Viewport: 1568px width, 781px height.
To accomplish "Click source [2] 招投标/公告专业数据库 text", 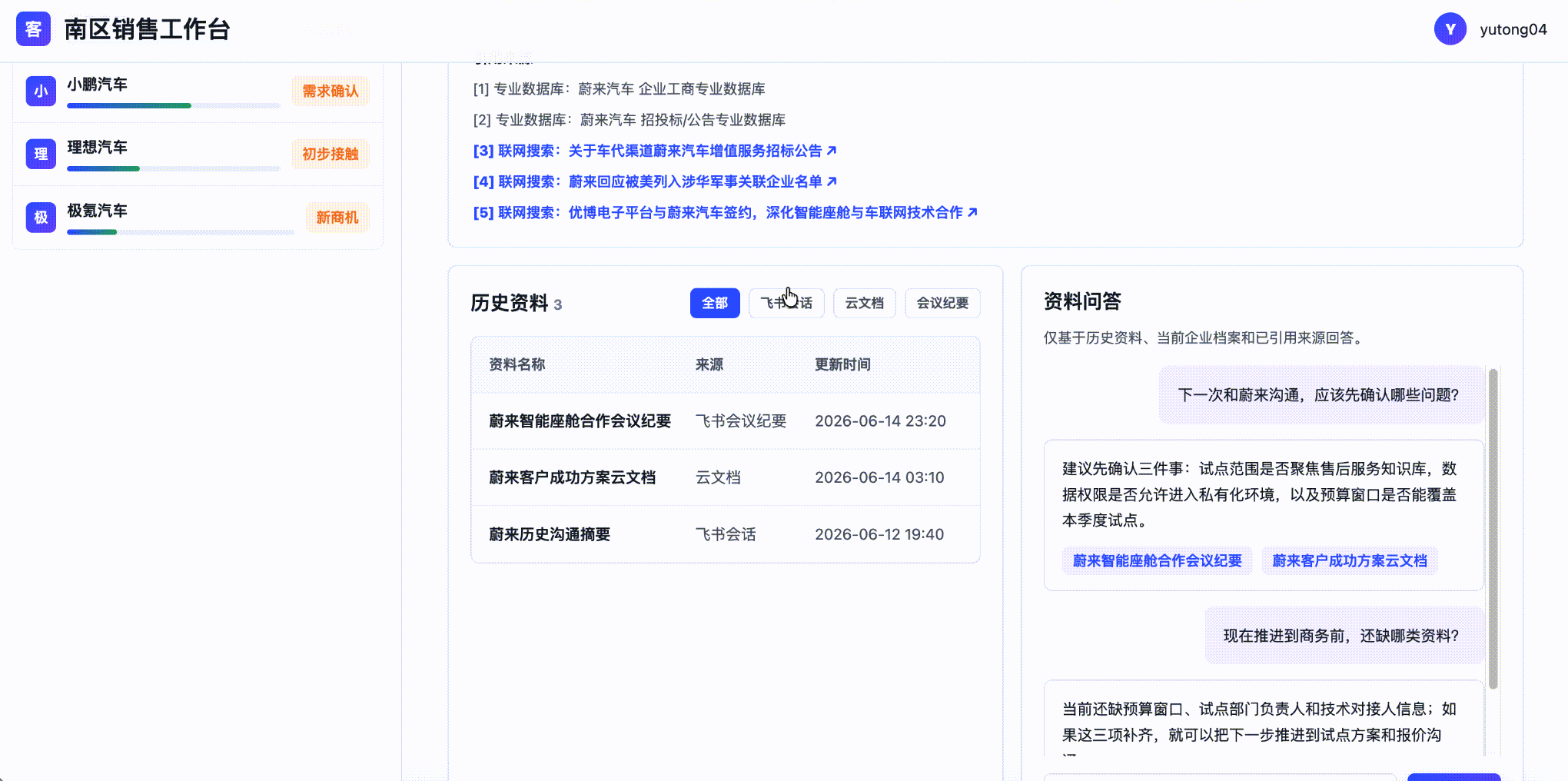I will pyautogui.click(x=630, y=120).
